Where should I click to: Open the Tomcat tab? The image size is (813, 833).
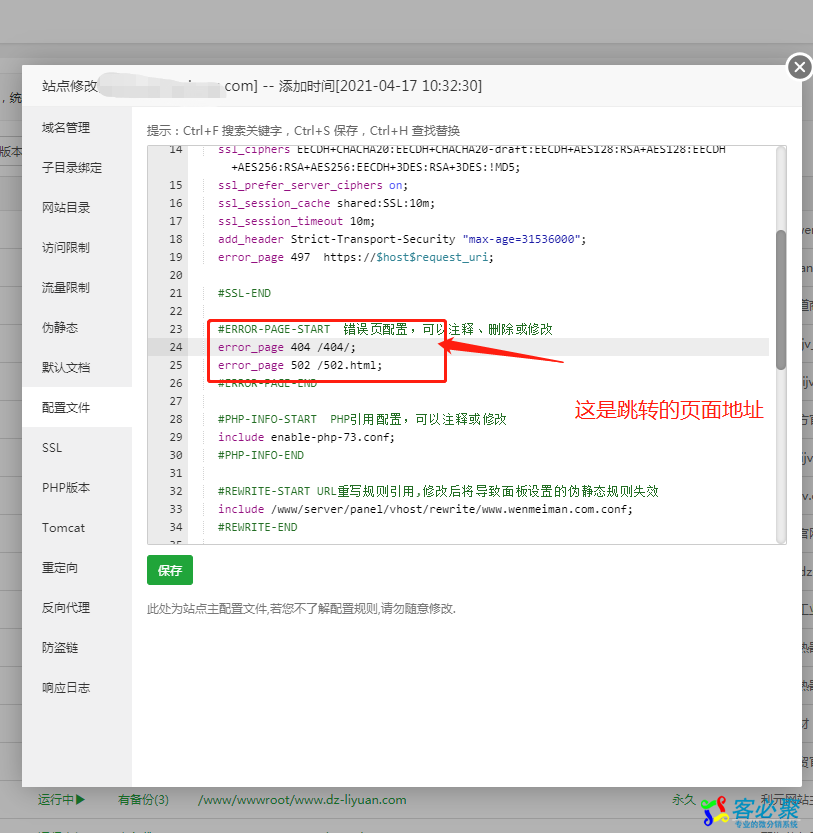(x=63, y=528)
